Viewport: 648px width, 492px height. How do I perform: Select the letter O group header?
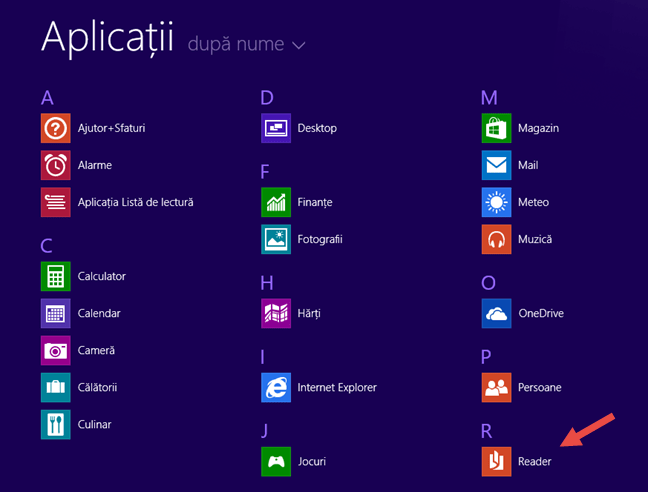[488, 283]
